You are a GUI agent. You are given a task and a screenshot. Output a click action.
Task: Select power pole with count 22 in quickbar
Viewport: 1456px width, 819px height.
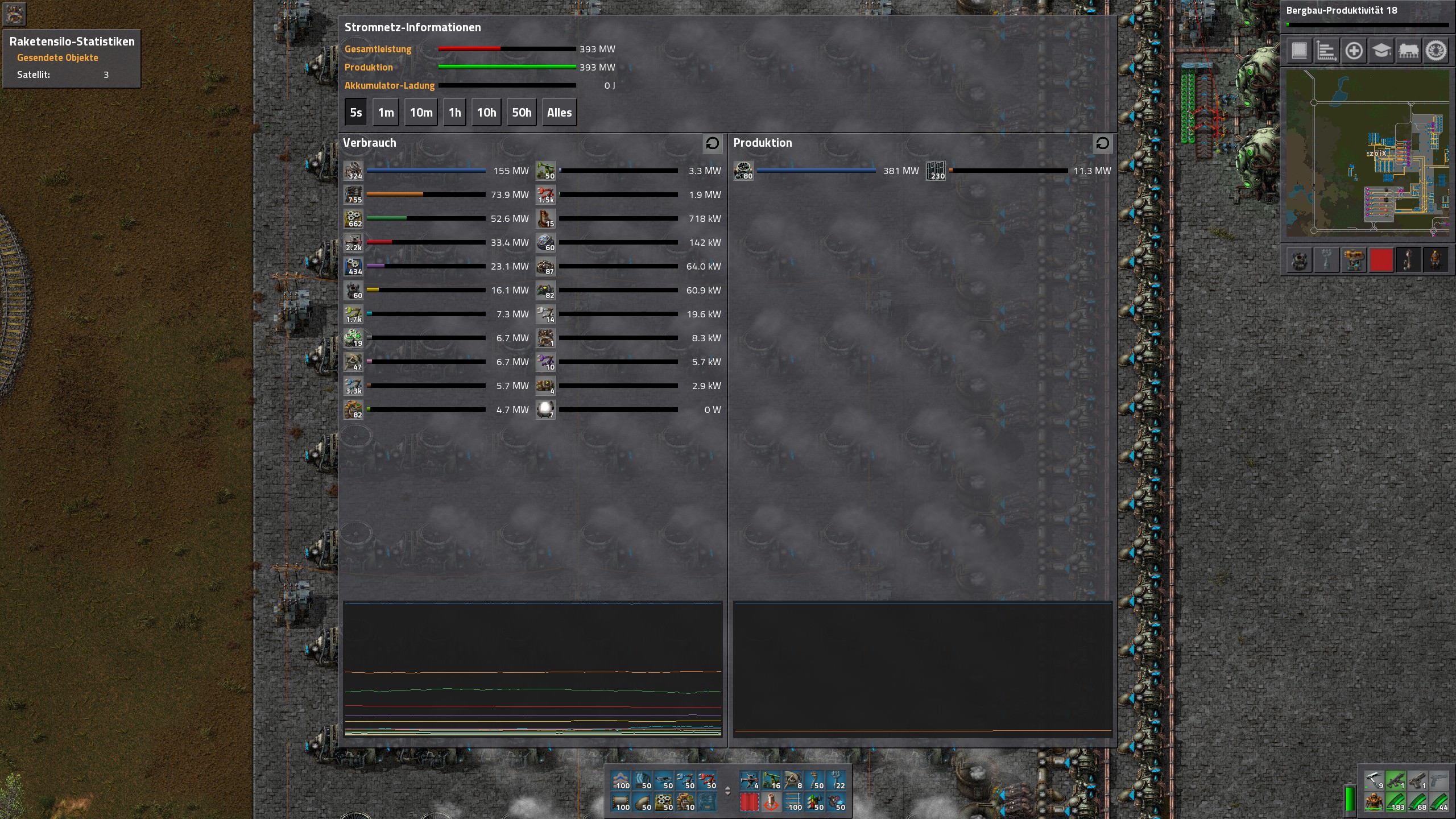pos(836,780)
